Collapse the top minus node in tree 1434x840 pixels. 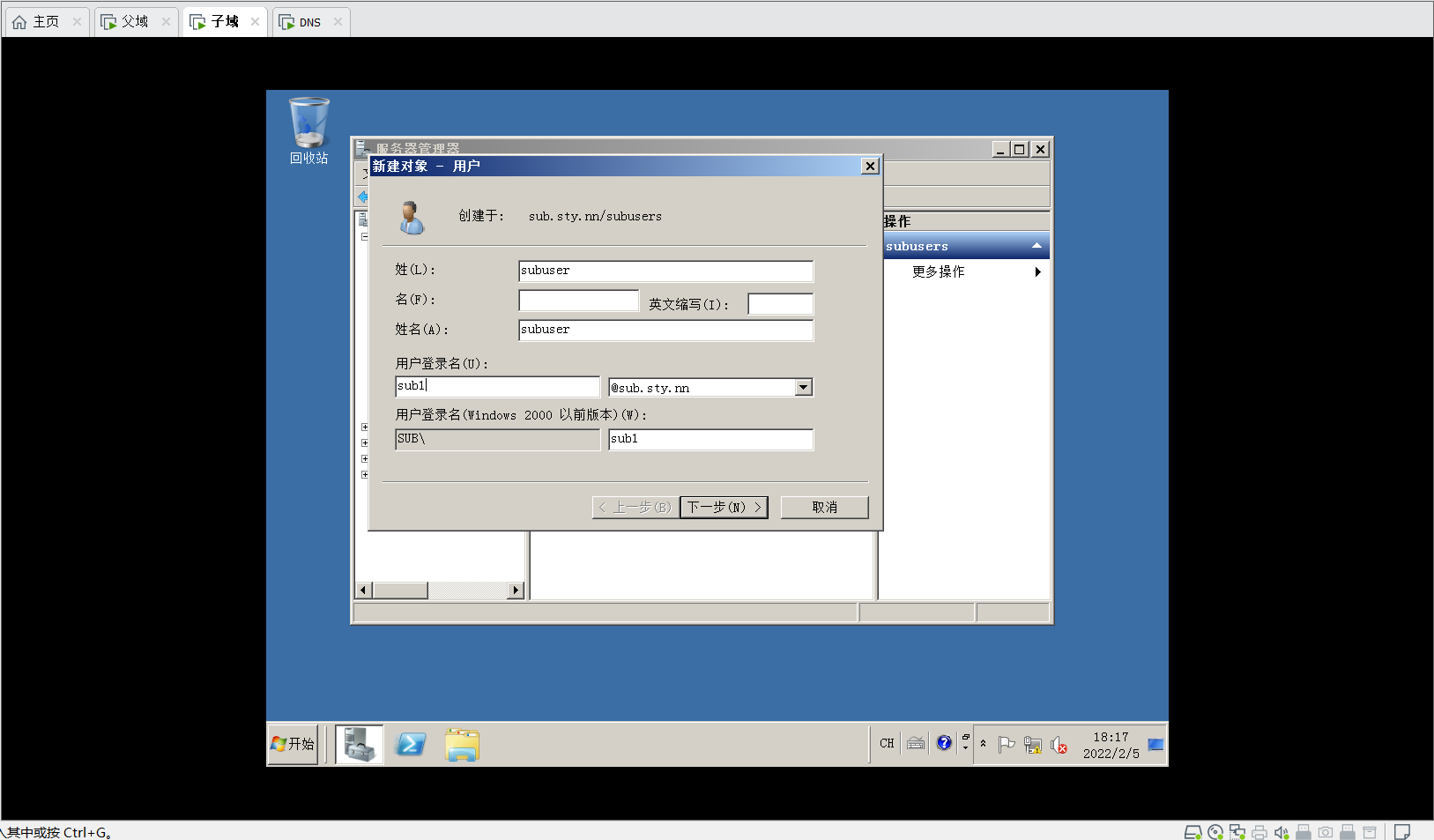364,236
